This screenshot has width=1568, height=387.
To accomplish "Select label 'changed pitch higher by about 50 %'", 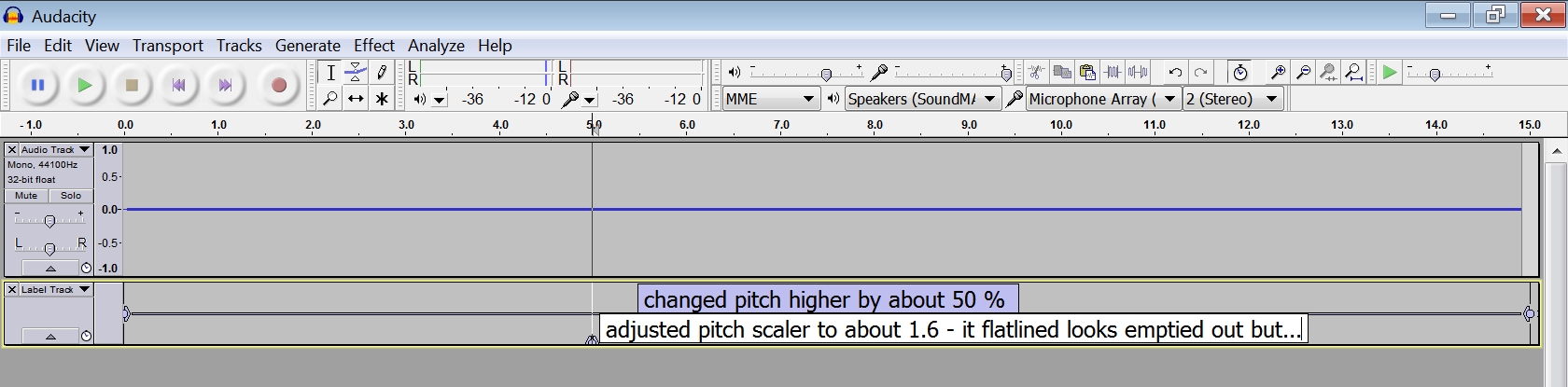I will point(826,299).
